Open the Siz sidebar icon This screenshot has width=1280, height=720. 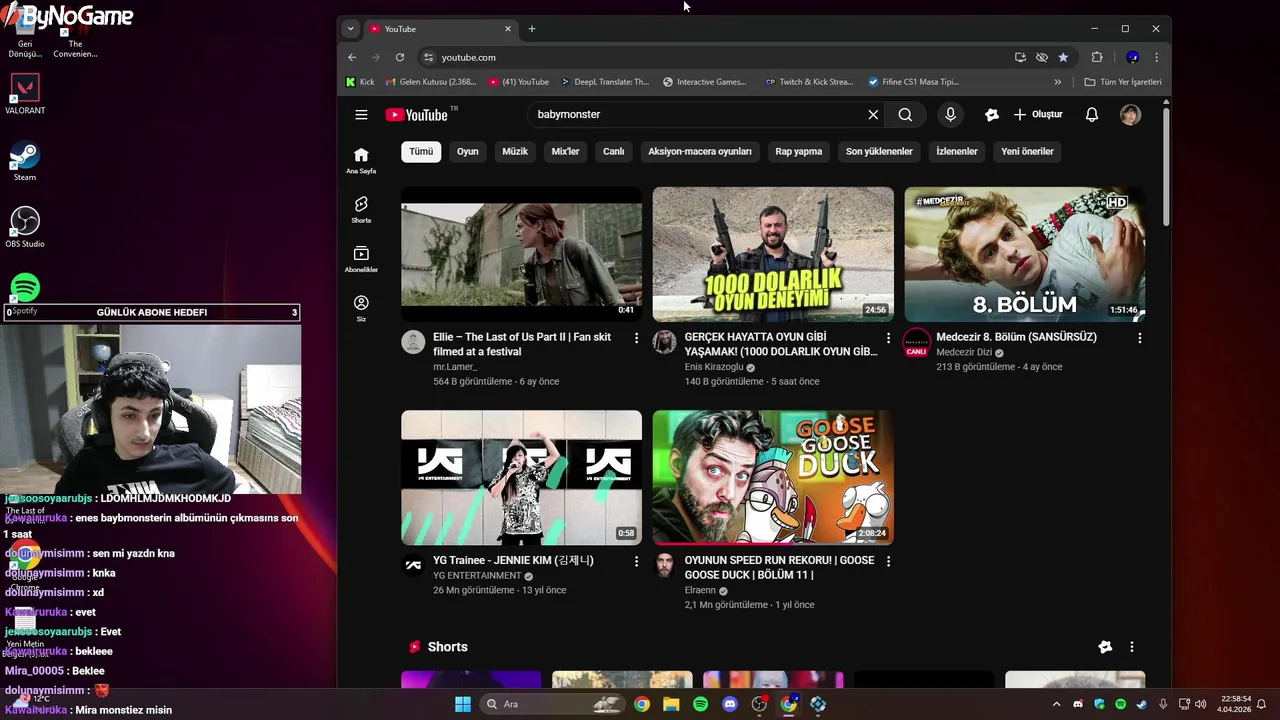tap(361, 308)
